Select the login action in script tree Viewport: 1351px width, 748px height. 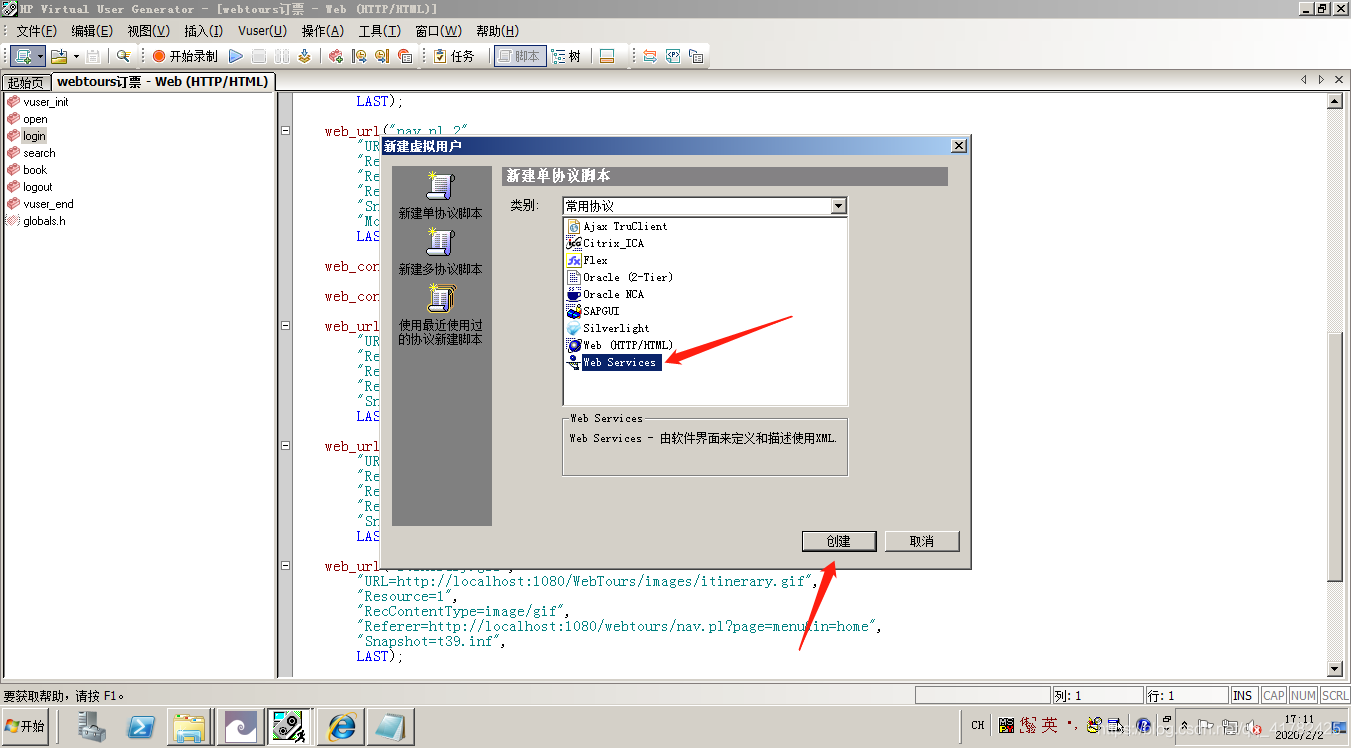[34, 136]
